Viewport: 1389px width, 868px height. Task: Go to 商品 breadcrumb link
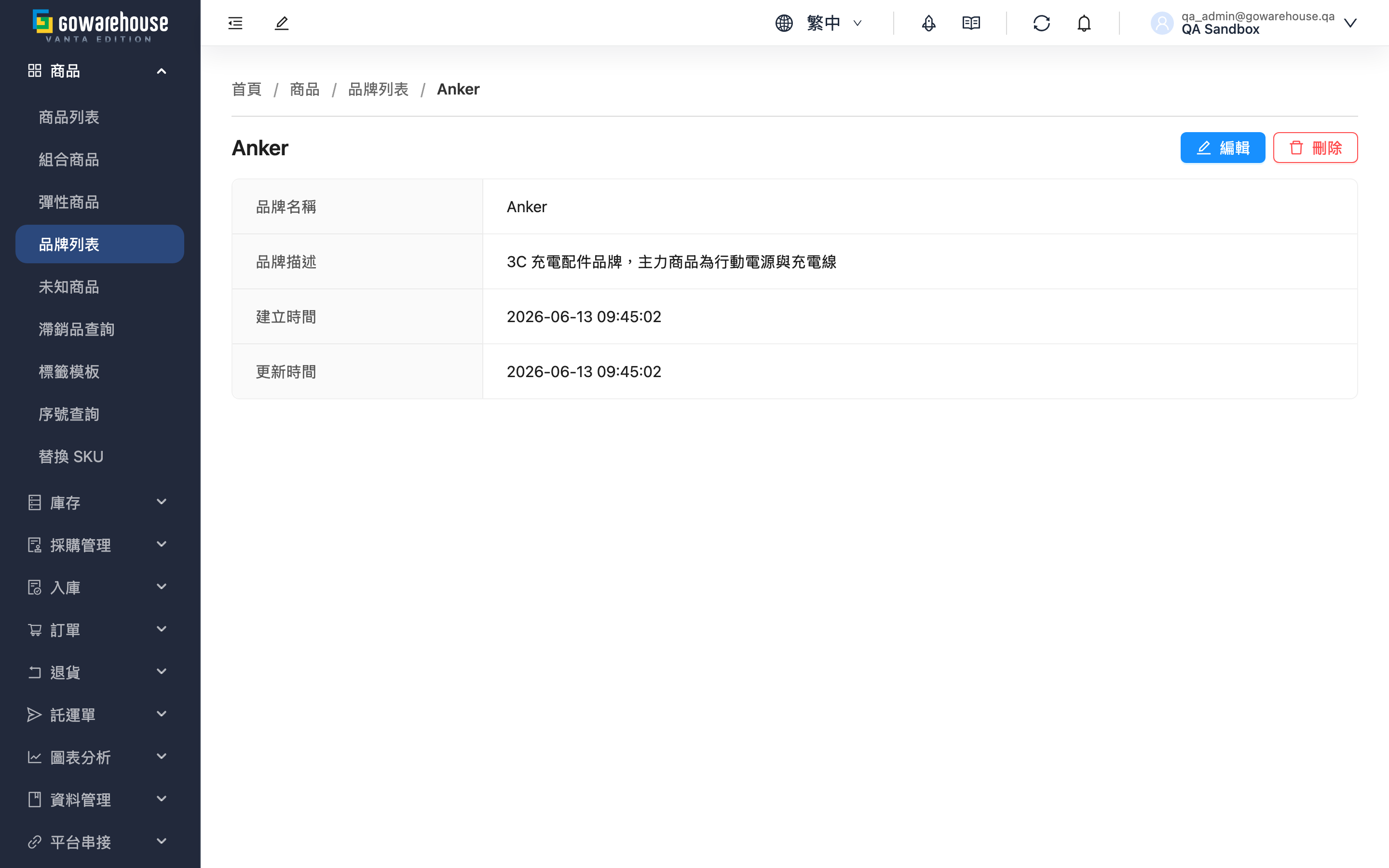304,89
